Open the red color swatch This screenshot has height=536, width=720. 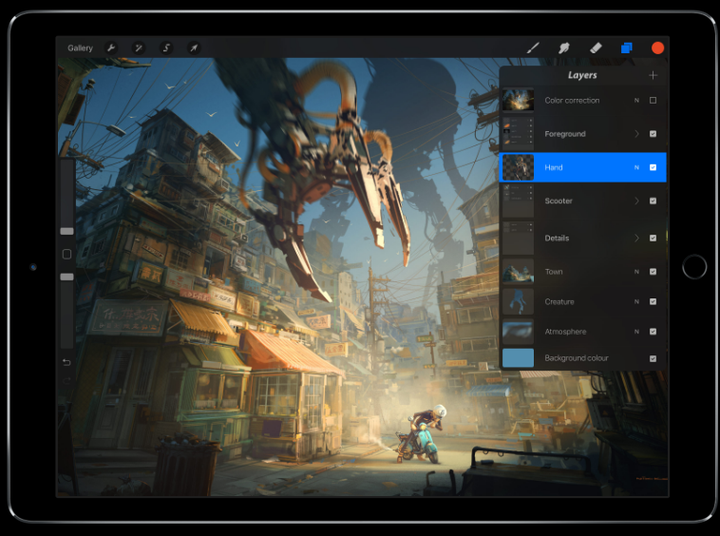(658, 48)
